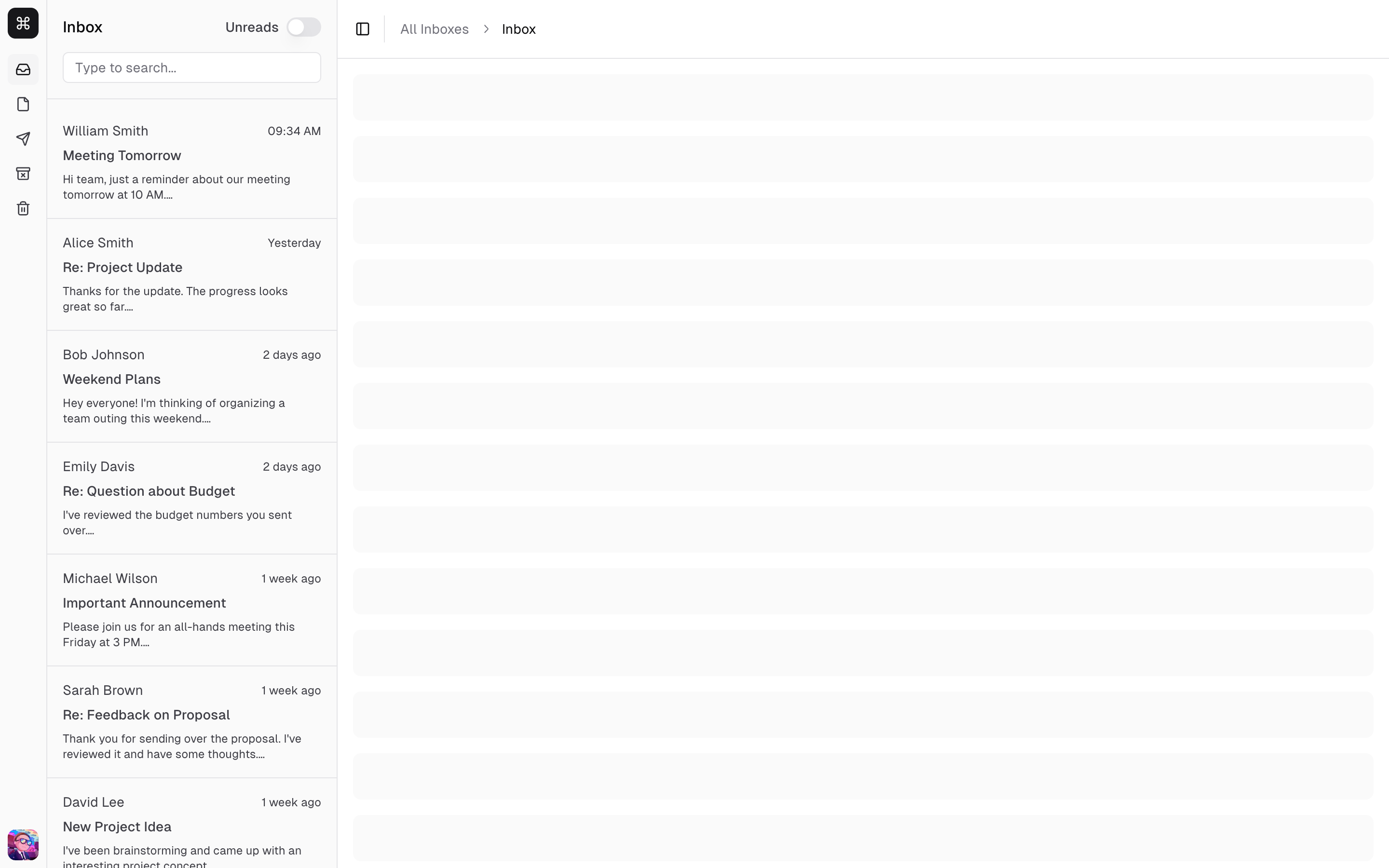
Task: Open the Junk archive icon
Action: [x=23, y=174]
